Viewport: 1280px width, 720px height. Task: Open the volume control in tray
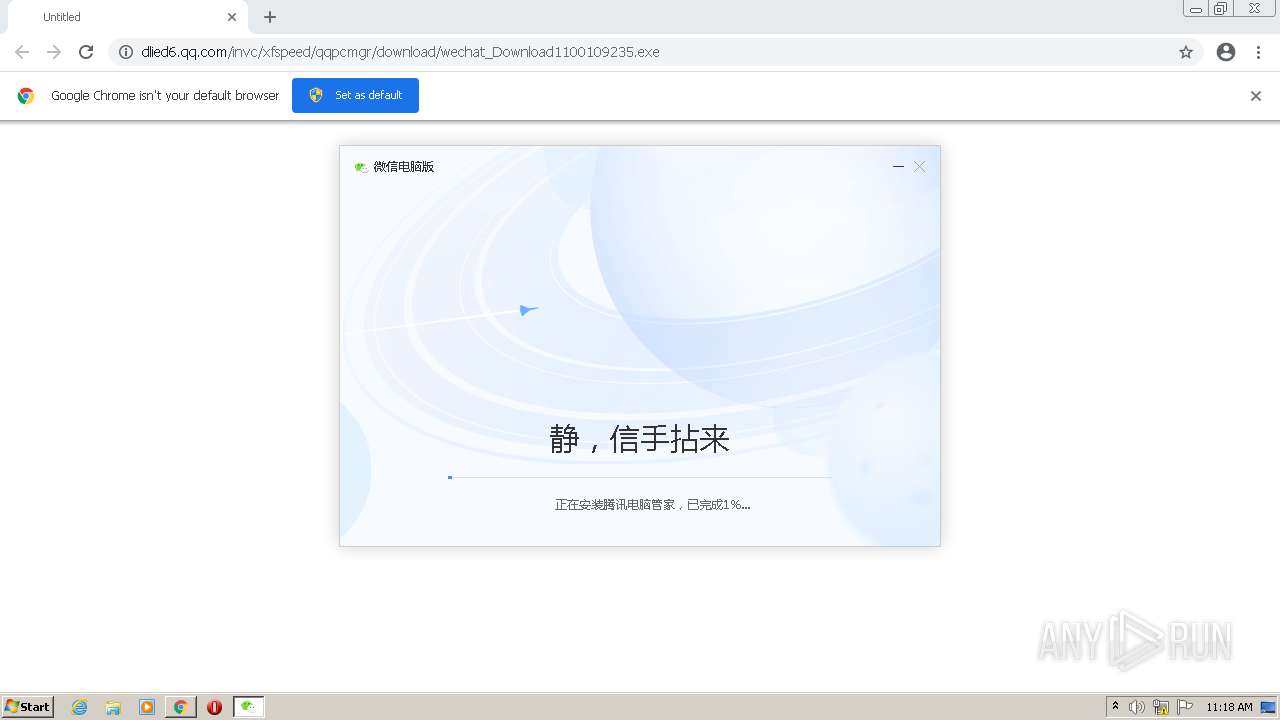click(1137, 707)
